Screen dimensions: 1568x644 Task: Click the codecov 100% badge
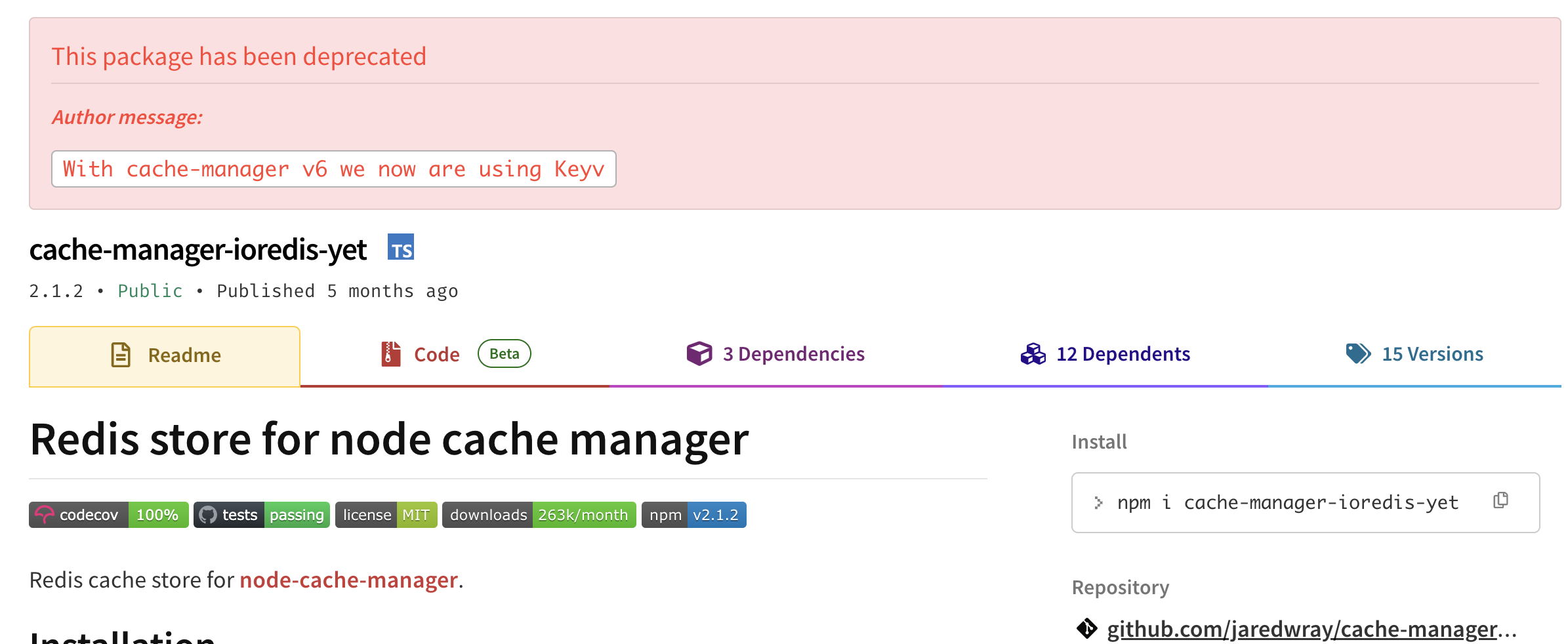(108, 515)
